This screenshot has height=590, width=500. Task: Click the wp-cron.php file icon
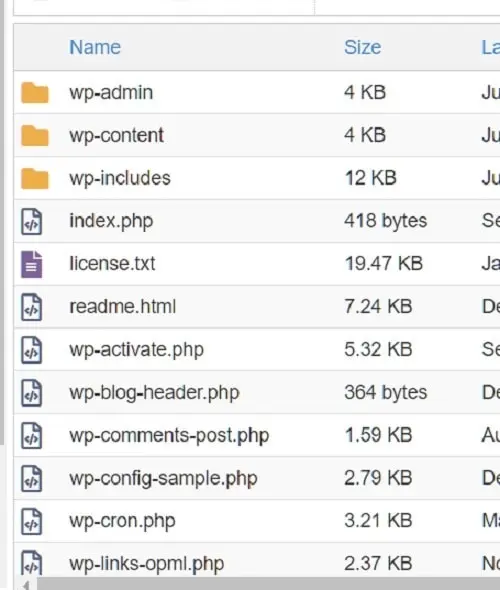point(31,522)
